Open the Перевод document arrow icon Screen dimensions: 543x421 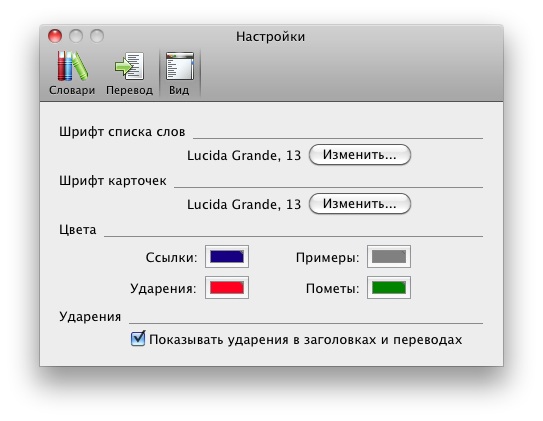129,66
